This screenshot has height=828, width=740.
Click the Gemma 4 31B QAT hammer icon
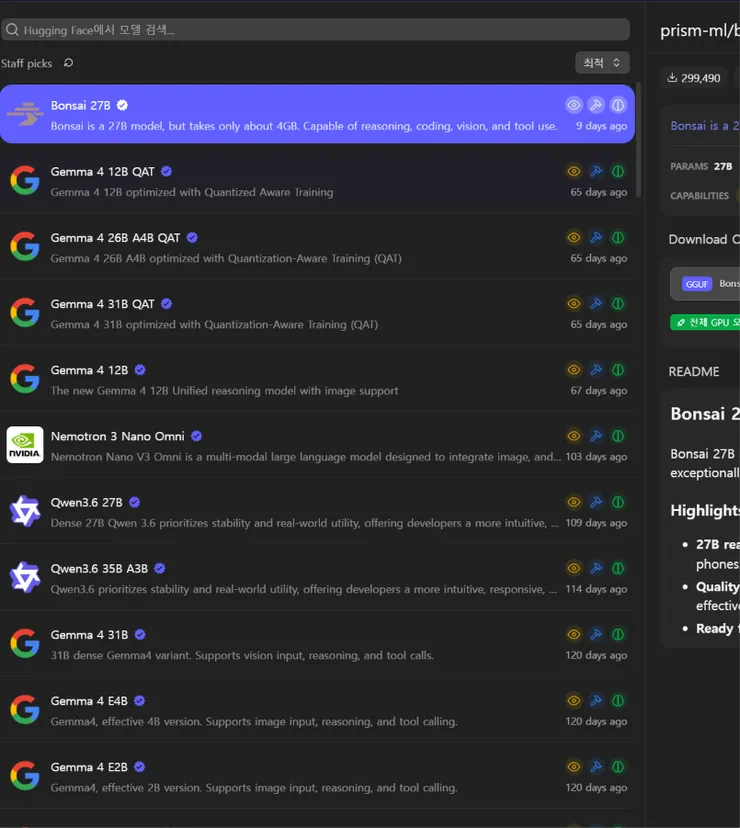point(596,304)
